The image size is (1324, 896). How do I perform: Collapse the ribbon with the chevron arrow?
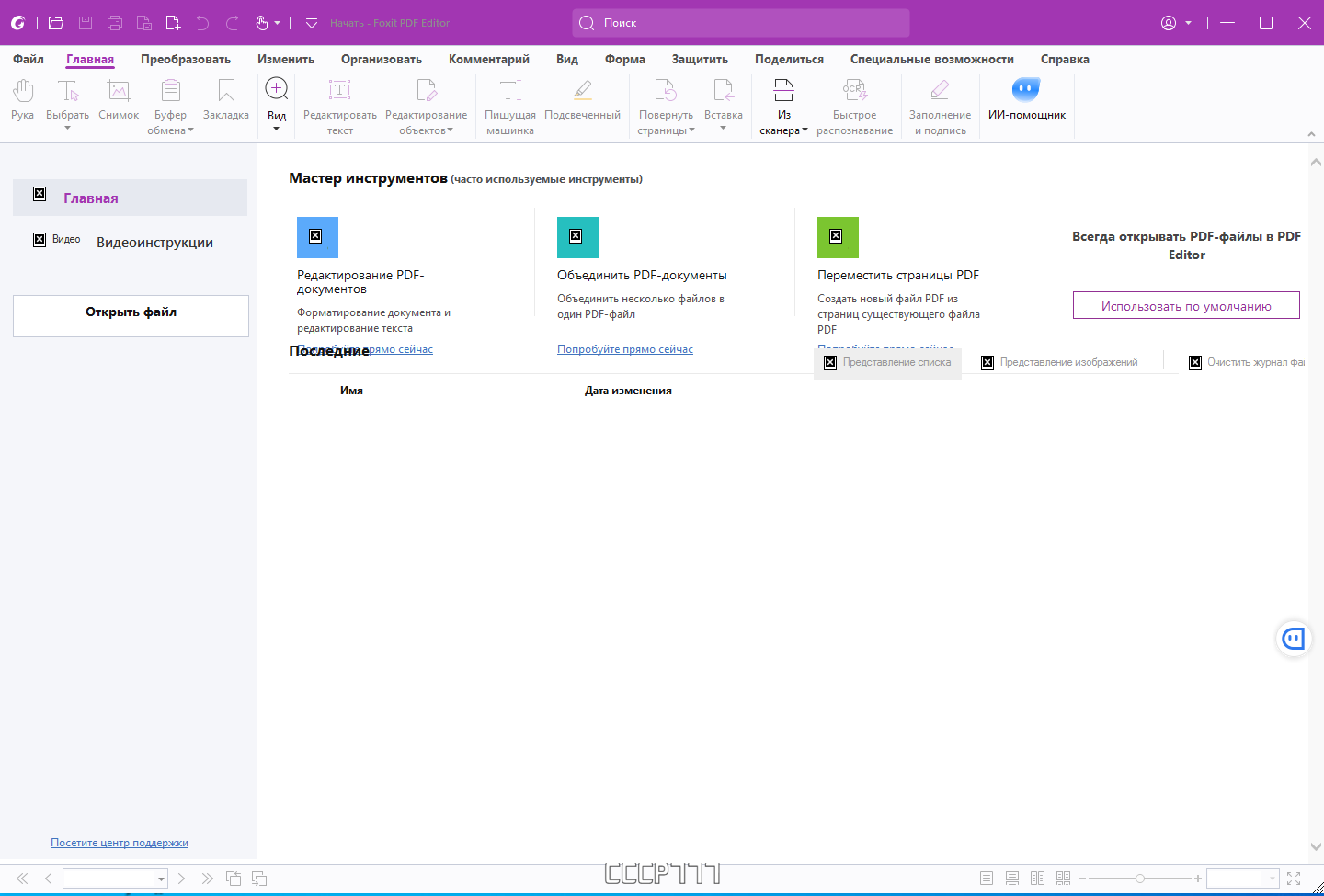1311,134
